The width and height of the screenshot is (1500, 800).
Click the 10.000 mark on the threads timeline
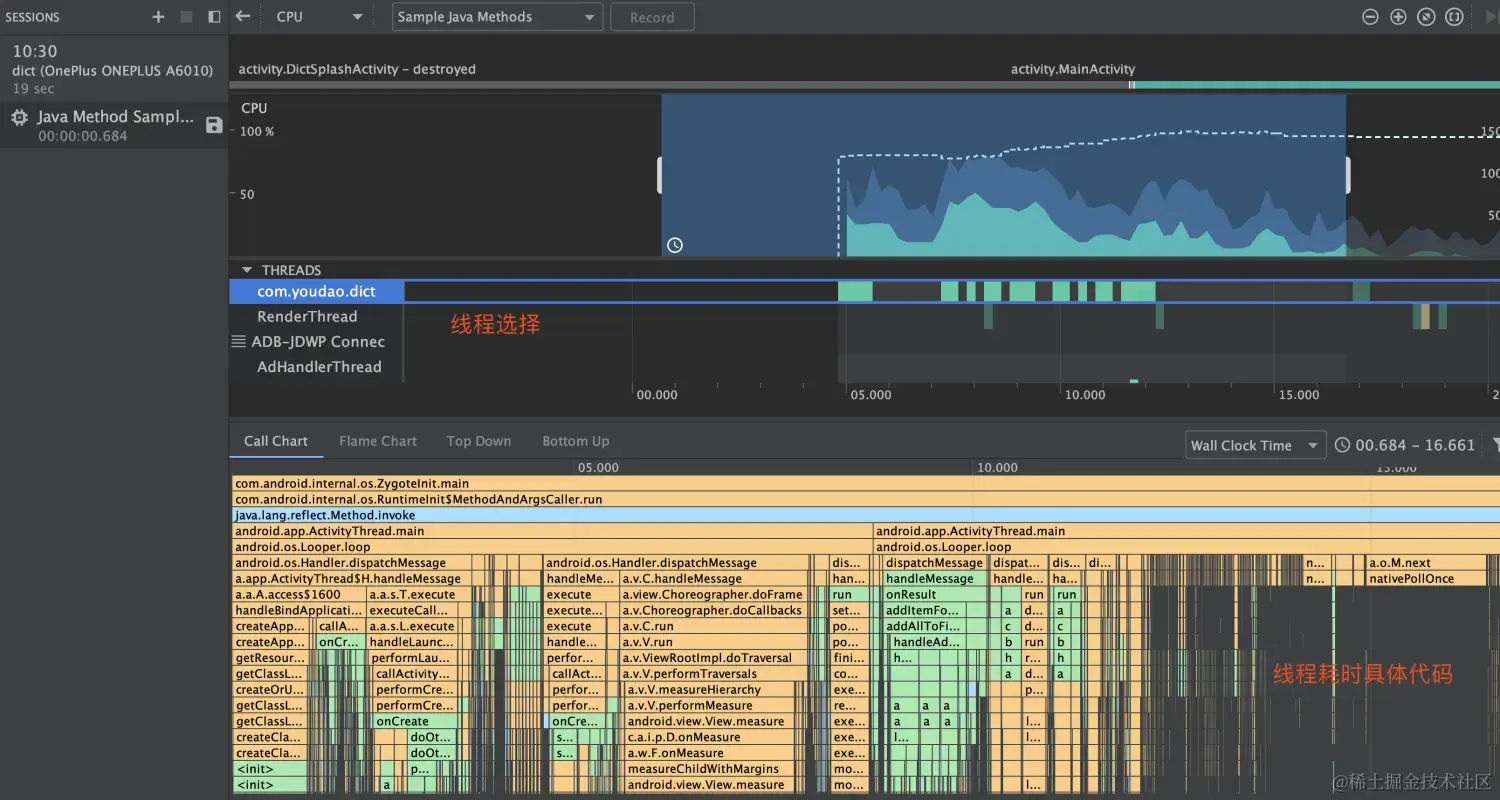[1084, 395]
